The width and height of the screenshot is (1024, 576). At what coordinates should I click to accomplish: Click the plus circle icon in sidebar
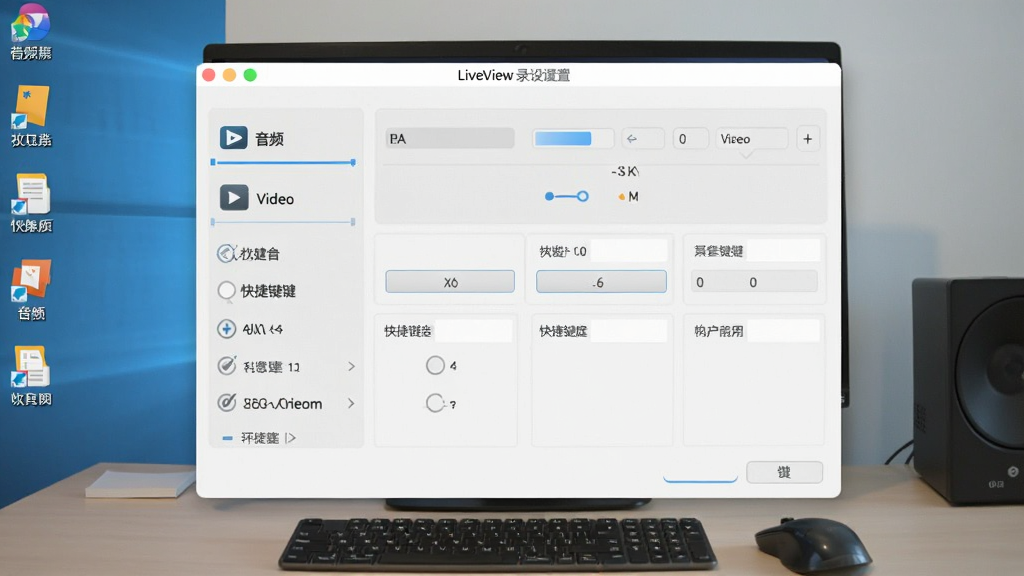point(227,328)
